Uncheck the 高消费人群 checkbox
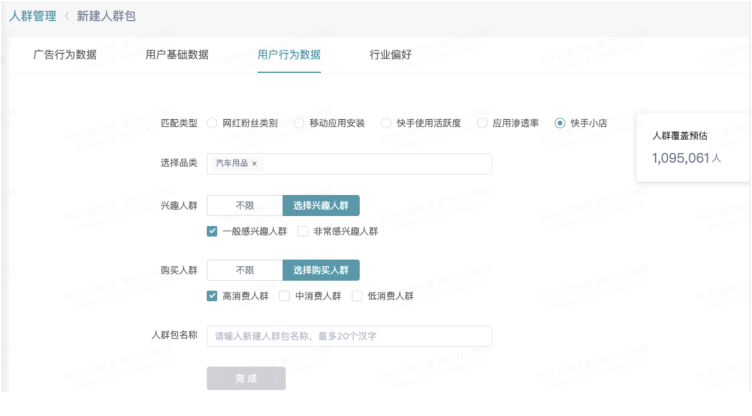The image size is (752, 416). pyautogui.click(x=212, y=296)
